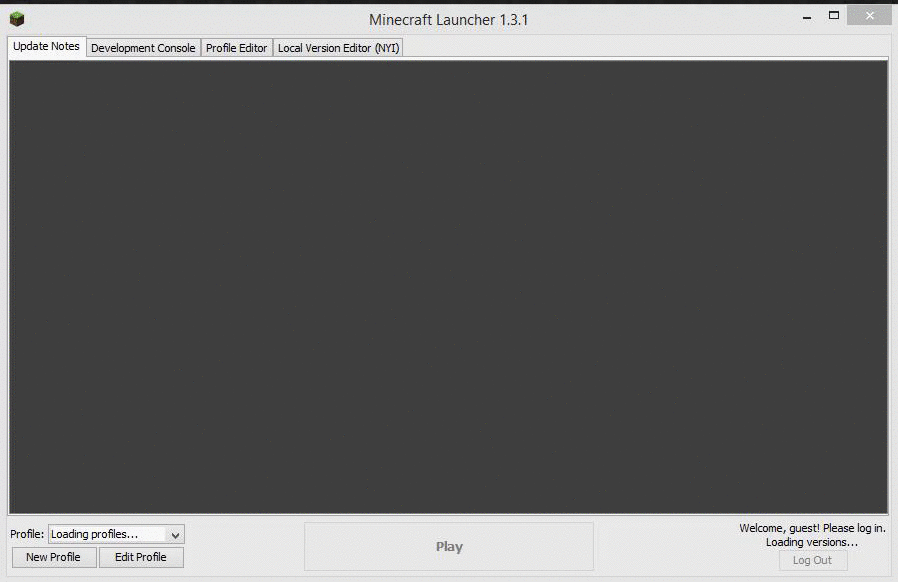
Task: Click the 'Profile:' label
Action: coord(27,534)
